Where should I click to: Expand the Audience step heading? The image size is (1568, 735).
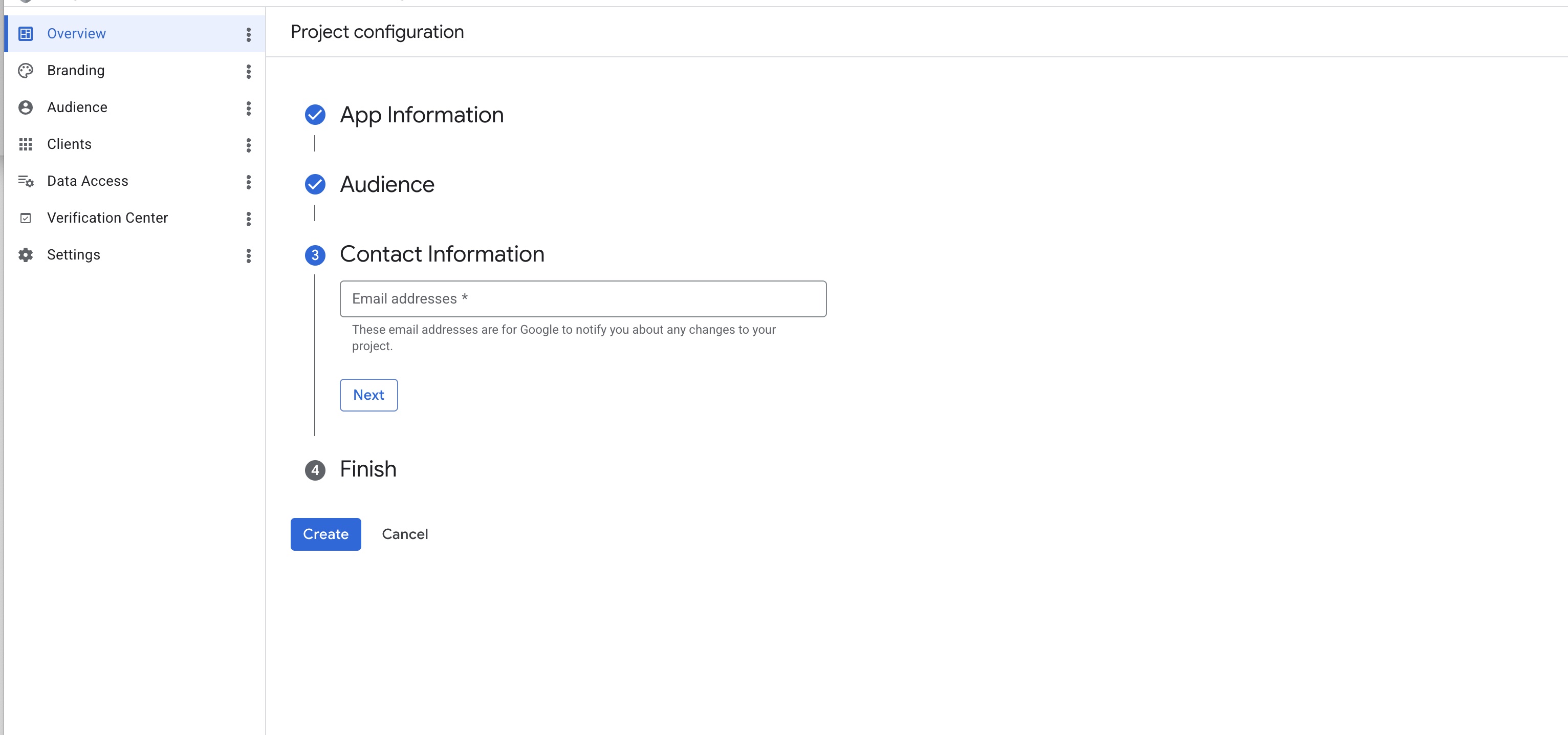386,184
